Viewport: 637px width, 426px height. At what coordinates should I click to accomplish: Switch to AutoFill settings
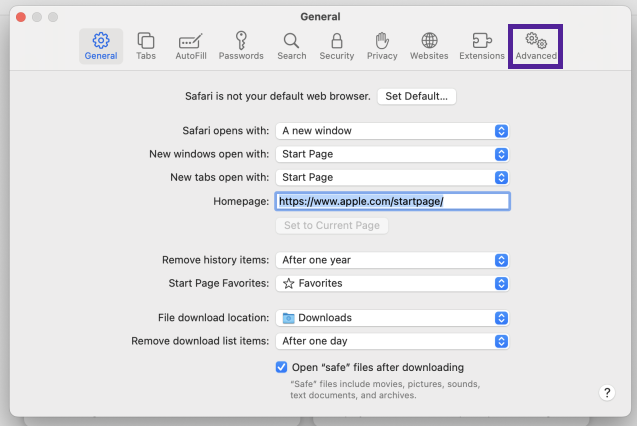coord(191,46)
